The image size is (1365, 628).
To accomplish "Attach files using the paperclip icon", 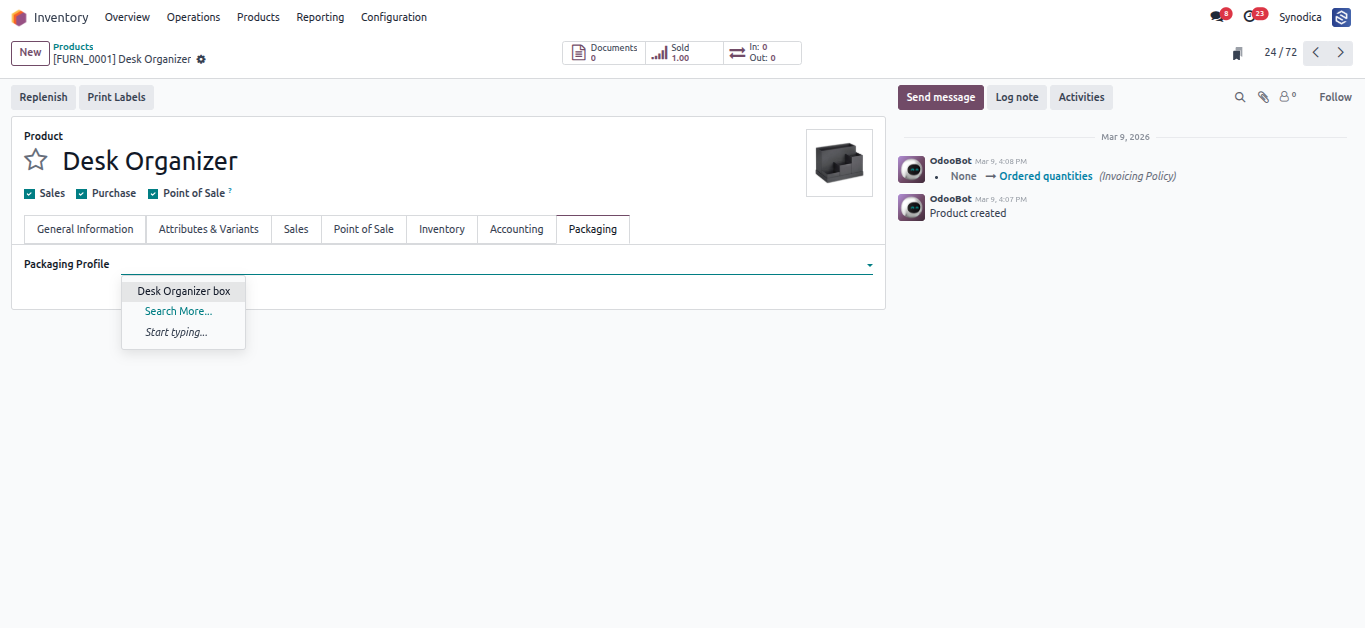I will tap(1263, 97).
